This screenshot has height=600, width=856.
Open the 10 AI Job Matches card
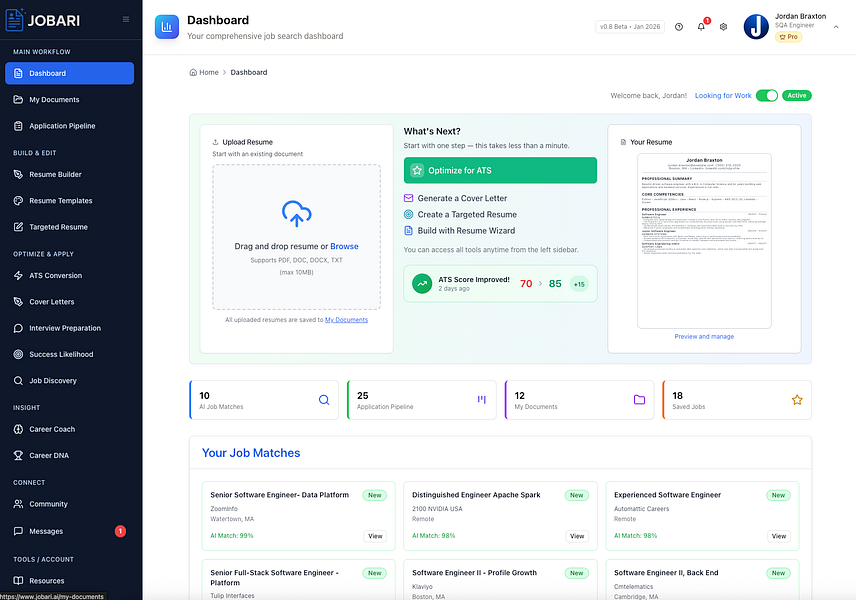tap(264, 400)
